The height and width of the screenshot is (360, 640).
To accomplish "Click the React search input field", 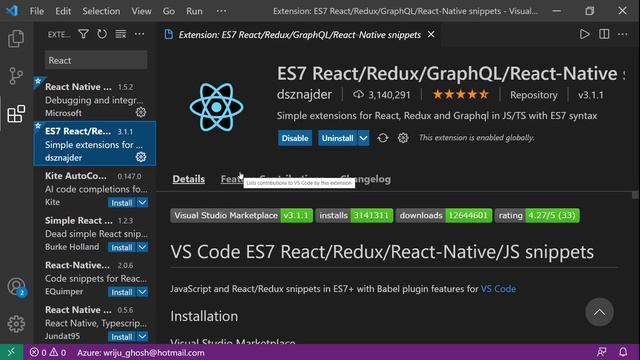I will [96, 60].
